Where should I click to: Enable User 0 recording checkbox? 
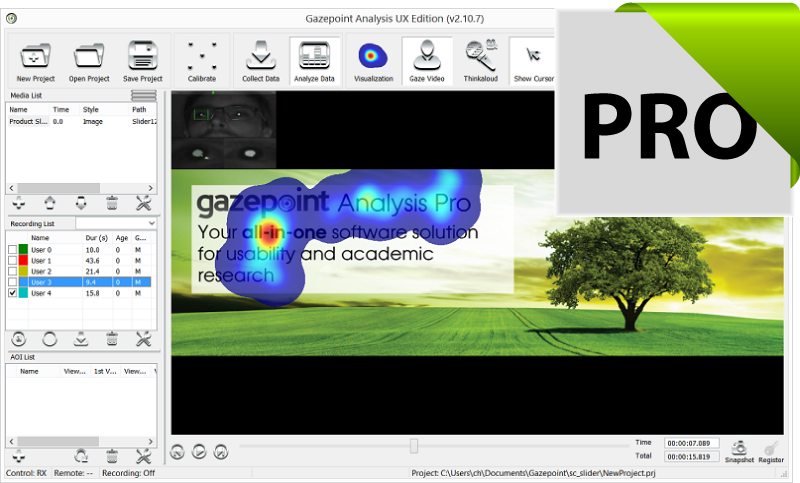tap(12, 250)
